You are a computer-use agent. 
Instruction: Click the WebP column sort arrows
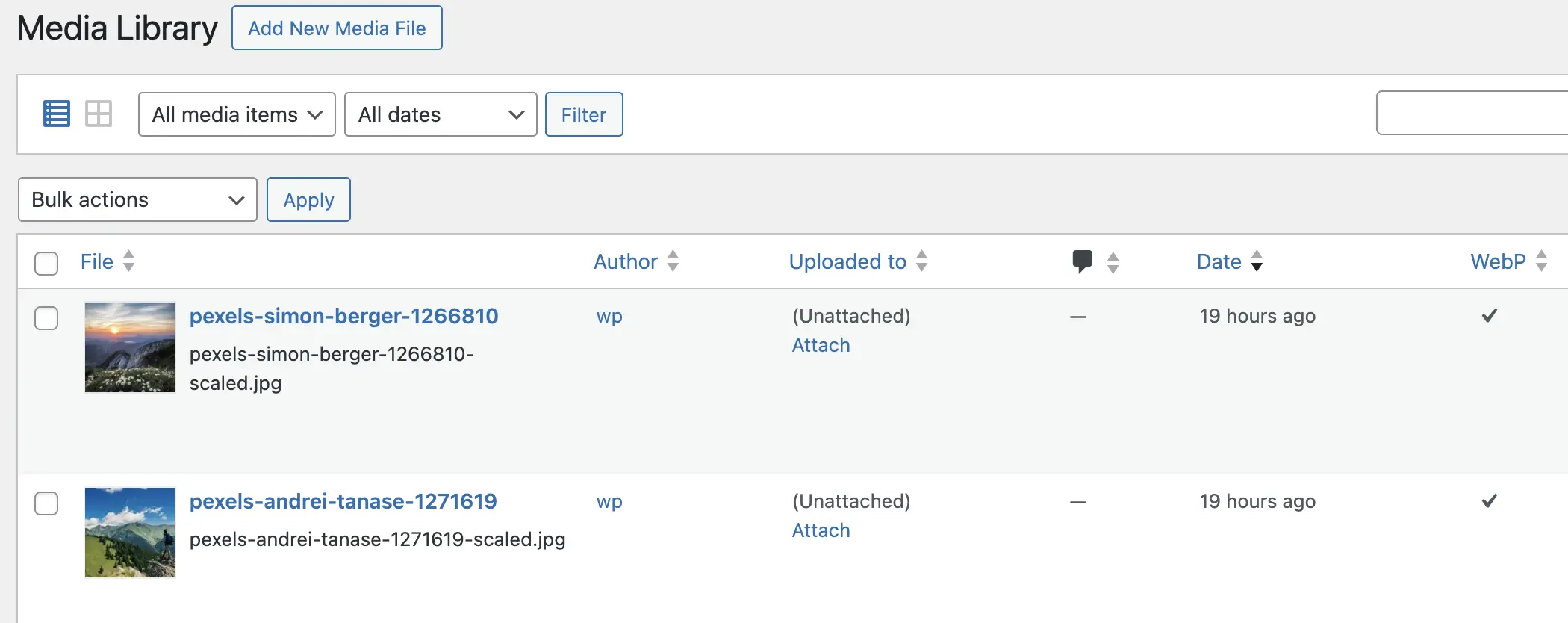point(1541,261)
